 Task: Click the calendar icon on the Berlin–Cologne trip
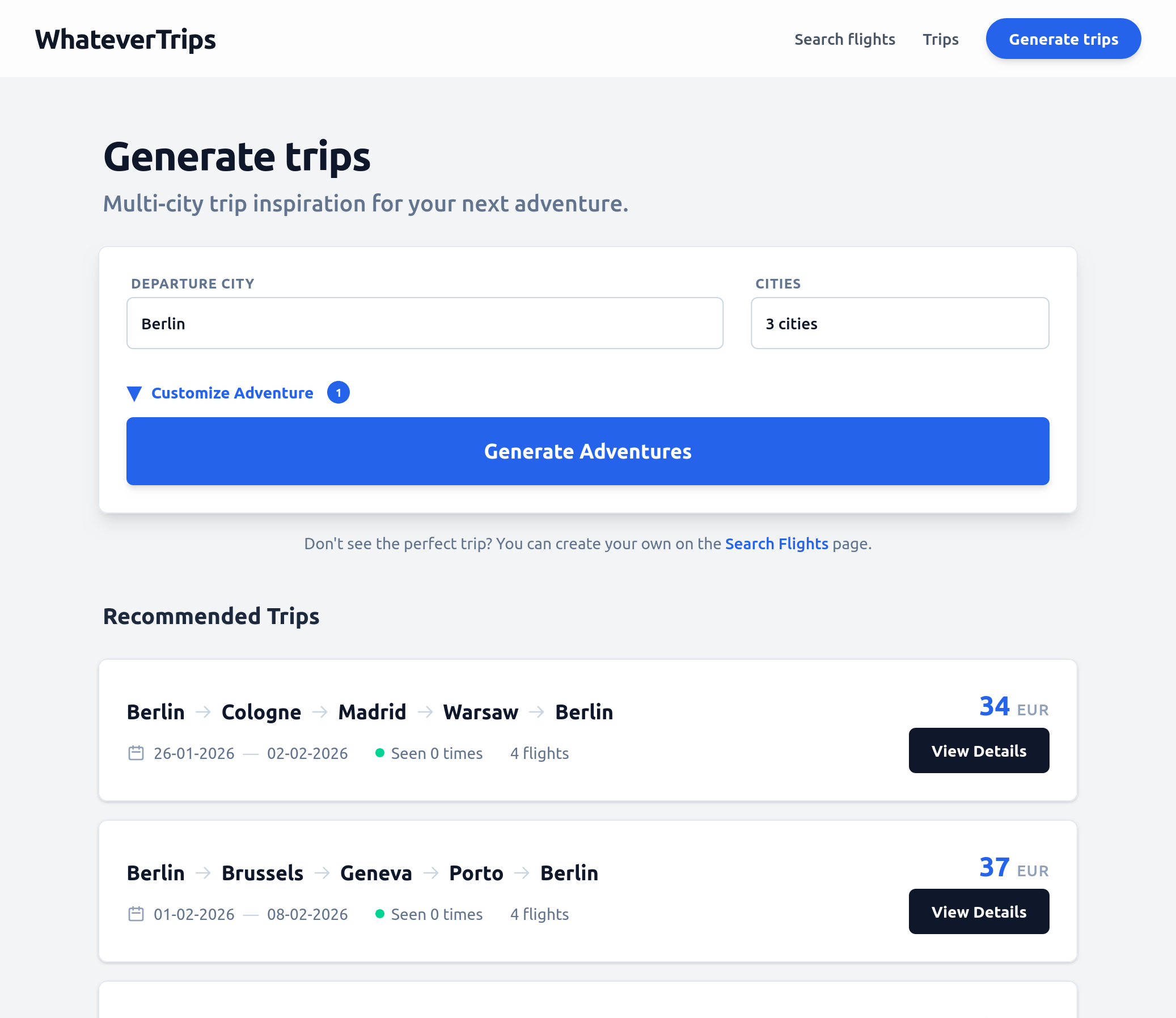[136, 753]
